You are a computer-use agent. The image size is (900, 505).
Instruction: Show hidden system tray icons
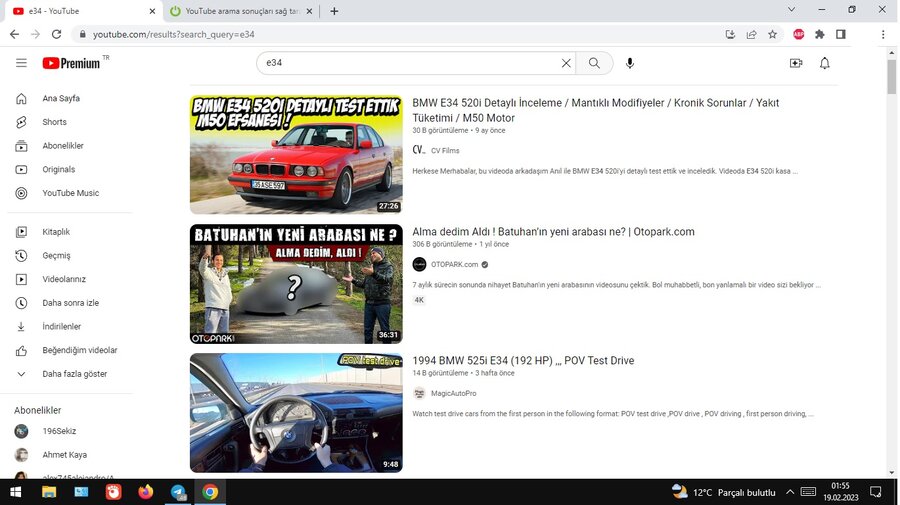click(790, 492)
